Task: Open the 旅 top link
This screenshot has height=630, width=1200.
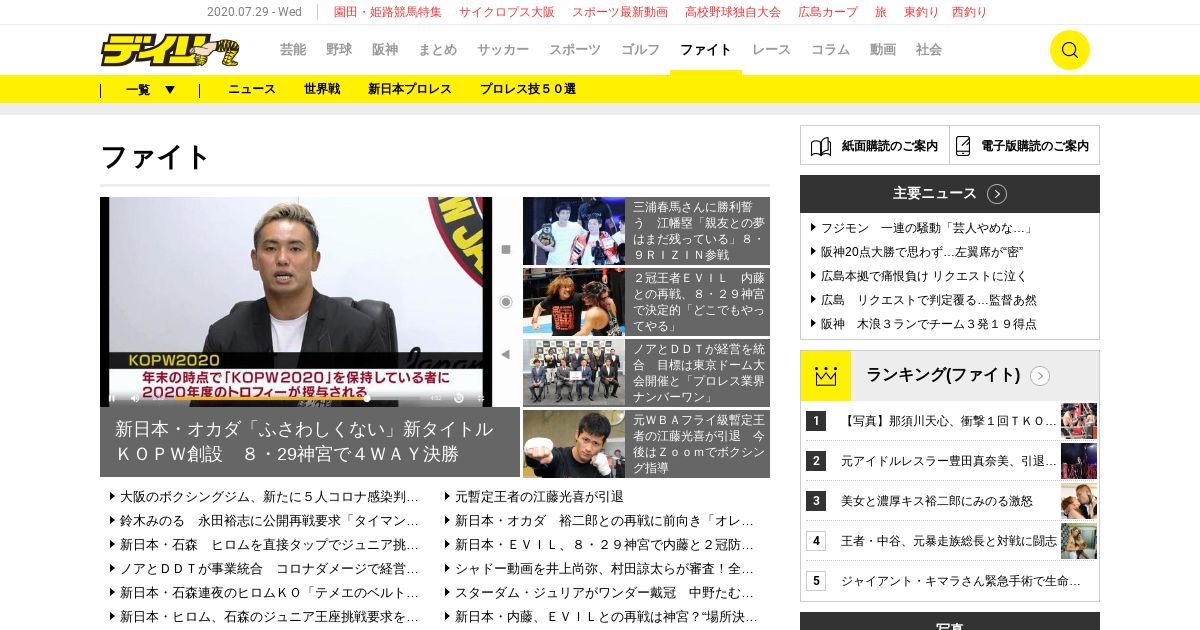Action: (881, 12)
